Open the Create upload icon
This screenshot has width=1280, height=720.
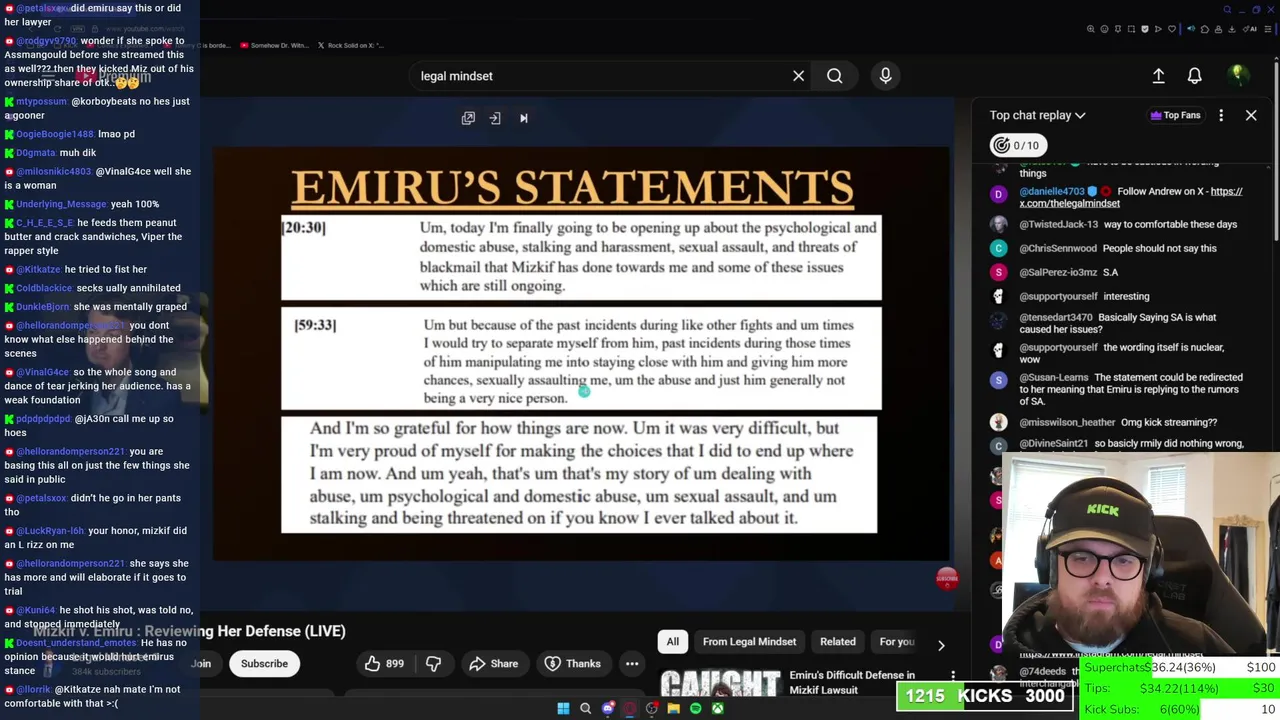1158,76
